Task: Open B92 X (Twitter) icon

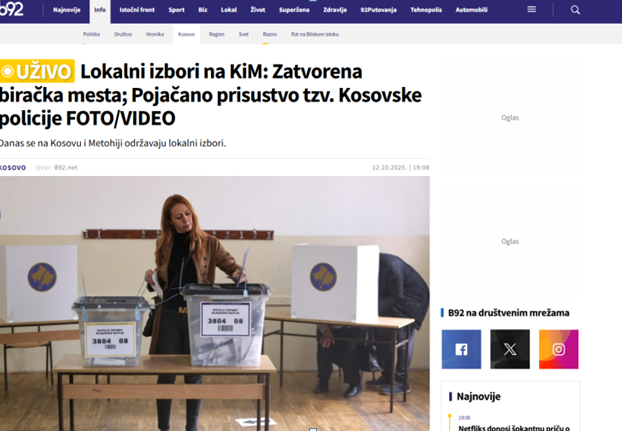Action: coord(510,349)
